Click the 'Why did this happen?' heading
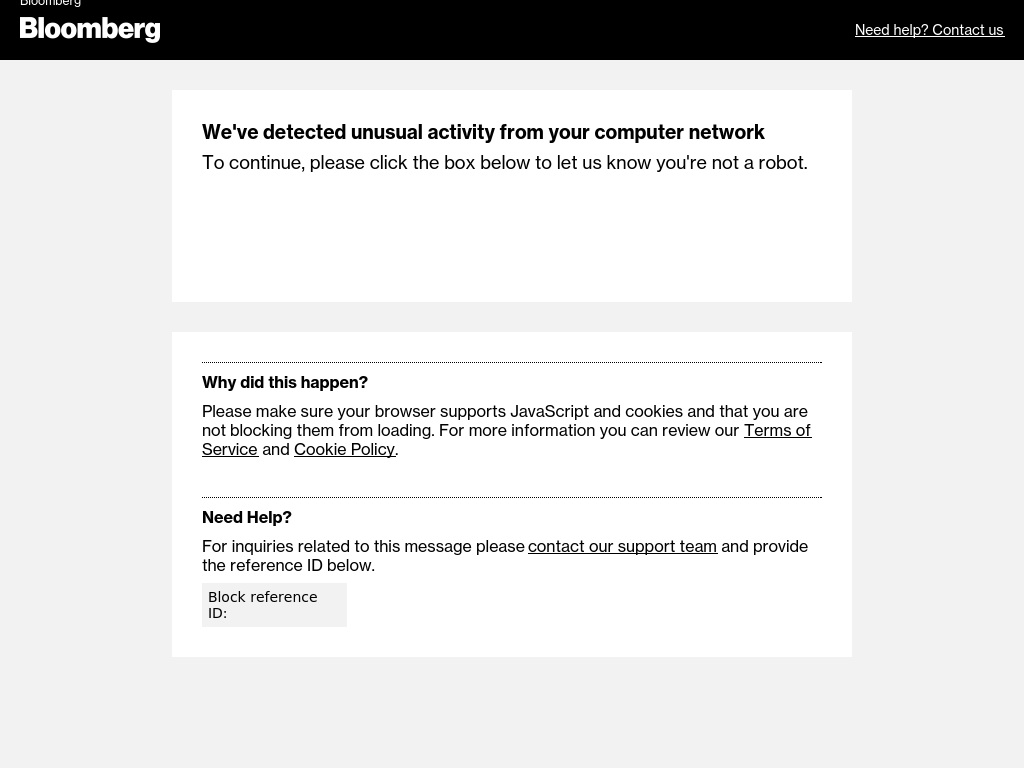The width and height of the screenshot is (1024, 768). tap(285, 382)
